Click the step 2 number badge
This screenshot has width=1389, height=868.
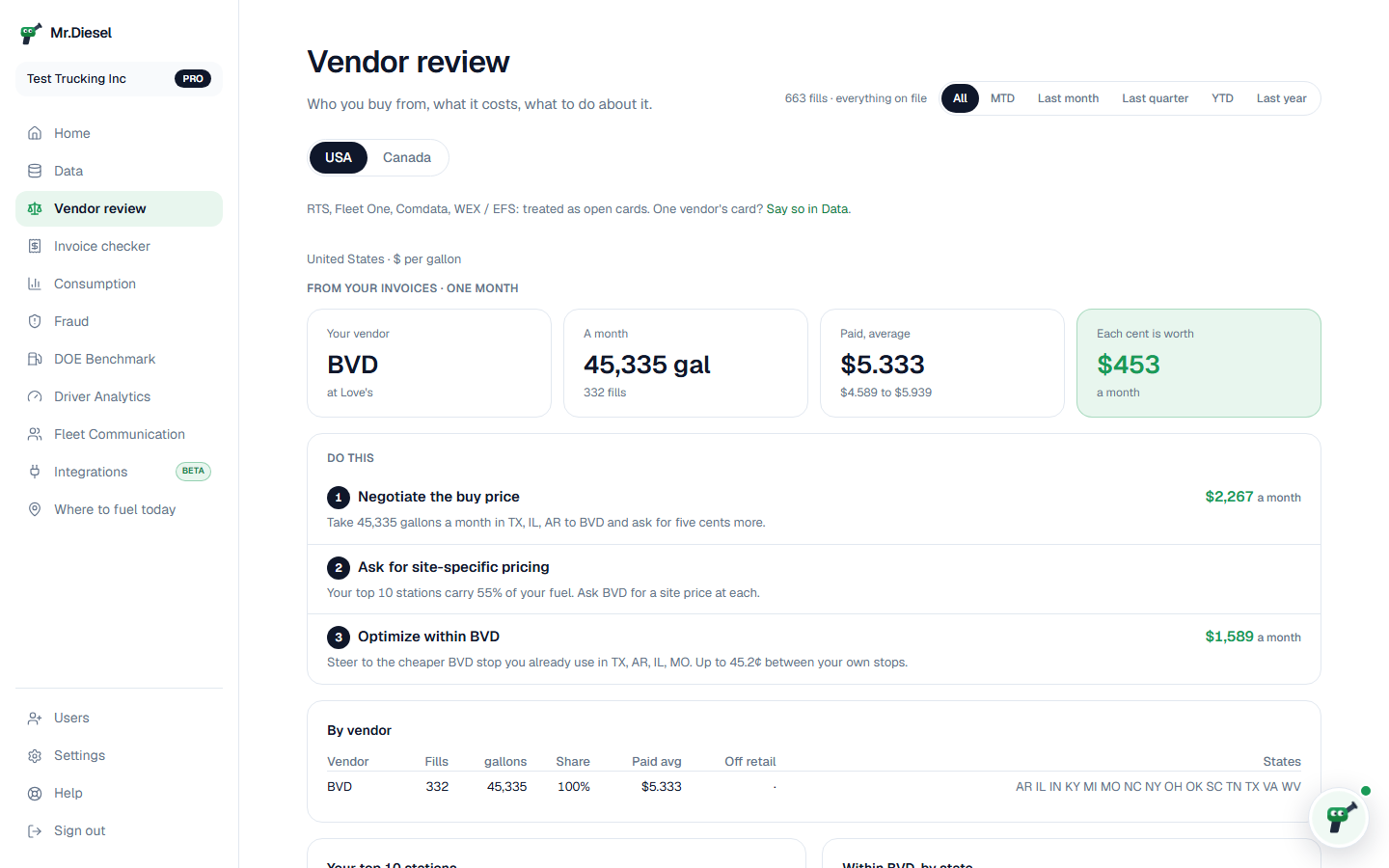[339, 568]
